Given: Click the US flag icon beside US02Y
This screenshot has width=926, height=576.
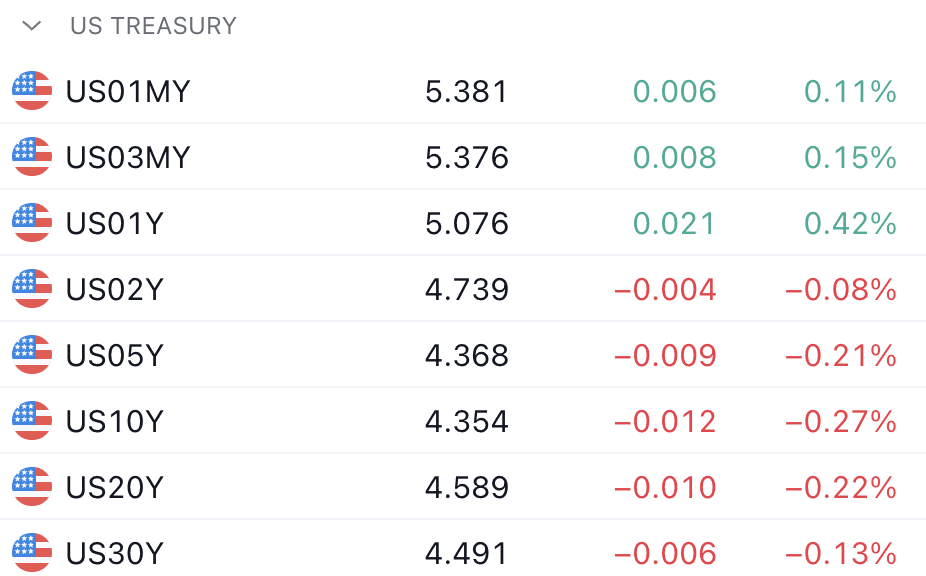Looking at the screenshot, I should click(32, 289).
